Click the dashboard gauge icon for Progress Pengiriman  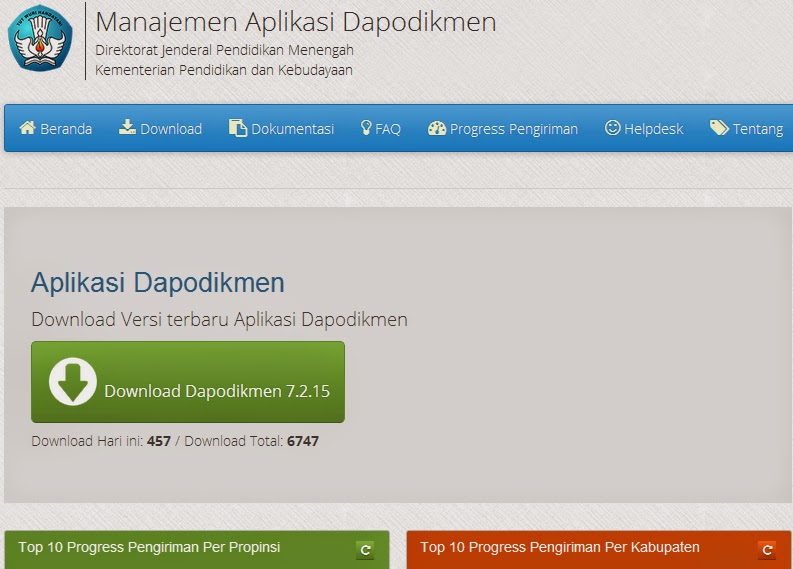point(437,128)
